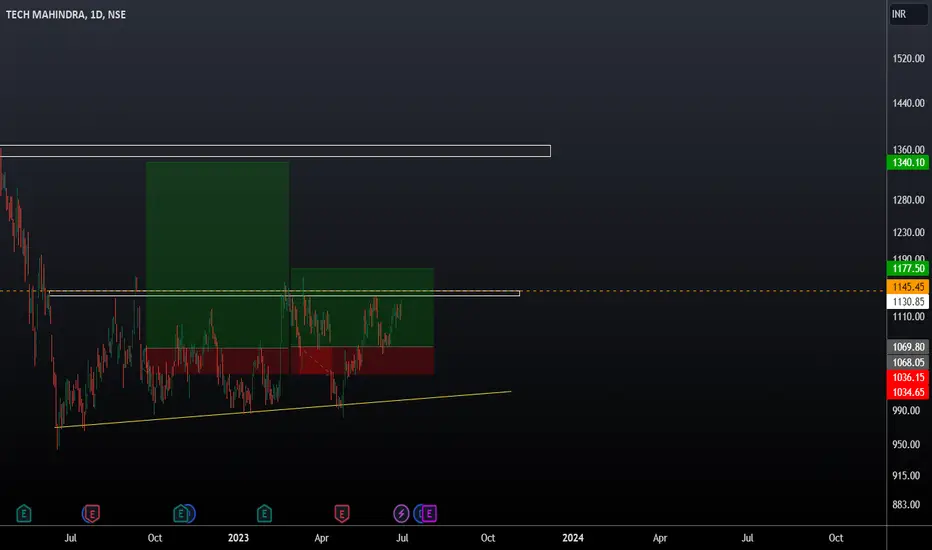Image resolution: width=932 pixels, height=550 pixels.
Task: Click the 1520.00 price scale value
Action: tap(908, 58)
